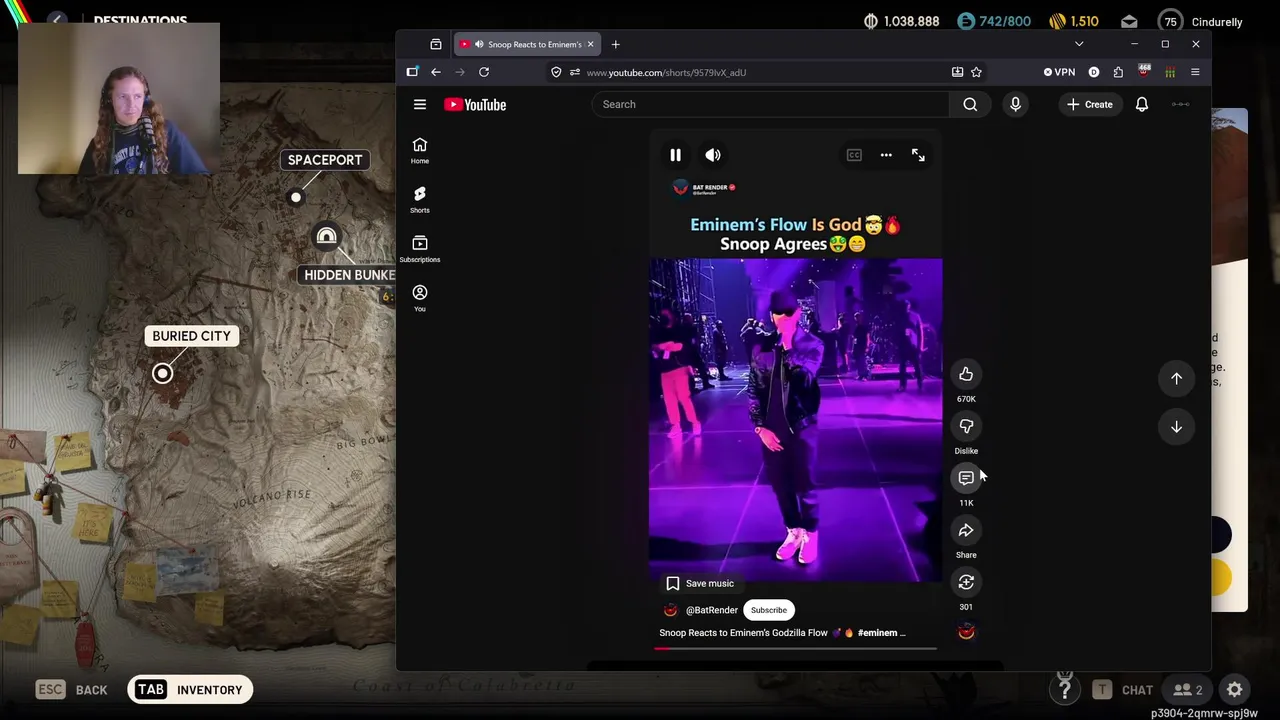Click the YouTube logo
This screenshot has width=1280, height=720.
(x=475, y=104)
